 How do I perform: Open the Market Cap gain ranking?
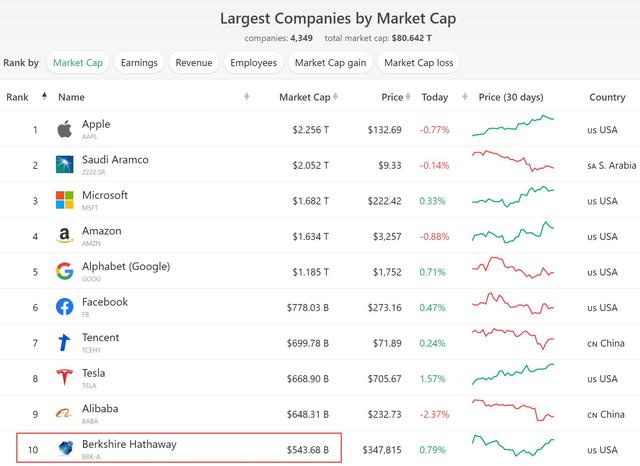(329, 63)
